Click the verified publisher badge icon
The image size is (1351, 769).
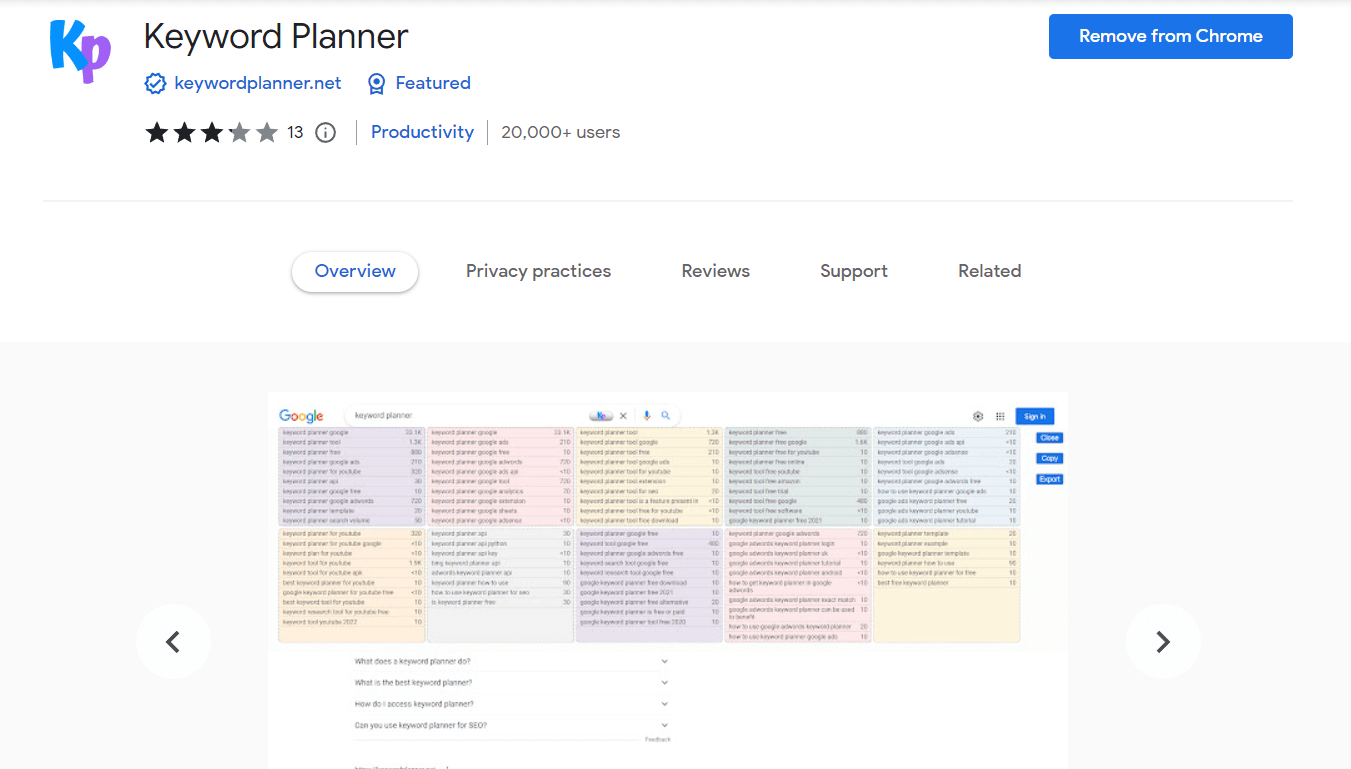(155, 83)
